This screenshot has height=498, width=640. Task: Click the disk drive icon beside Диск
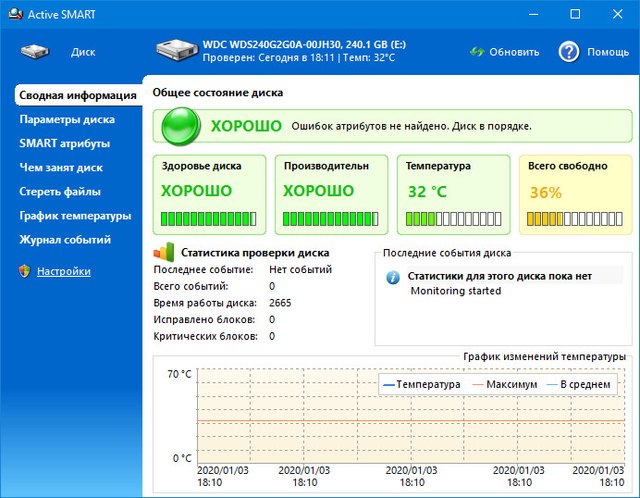coord(35,52)
